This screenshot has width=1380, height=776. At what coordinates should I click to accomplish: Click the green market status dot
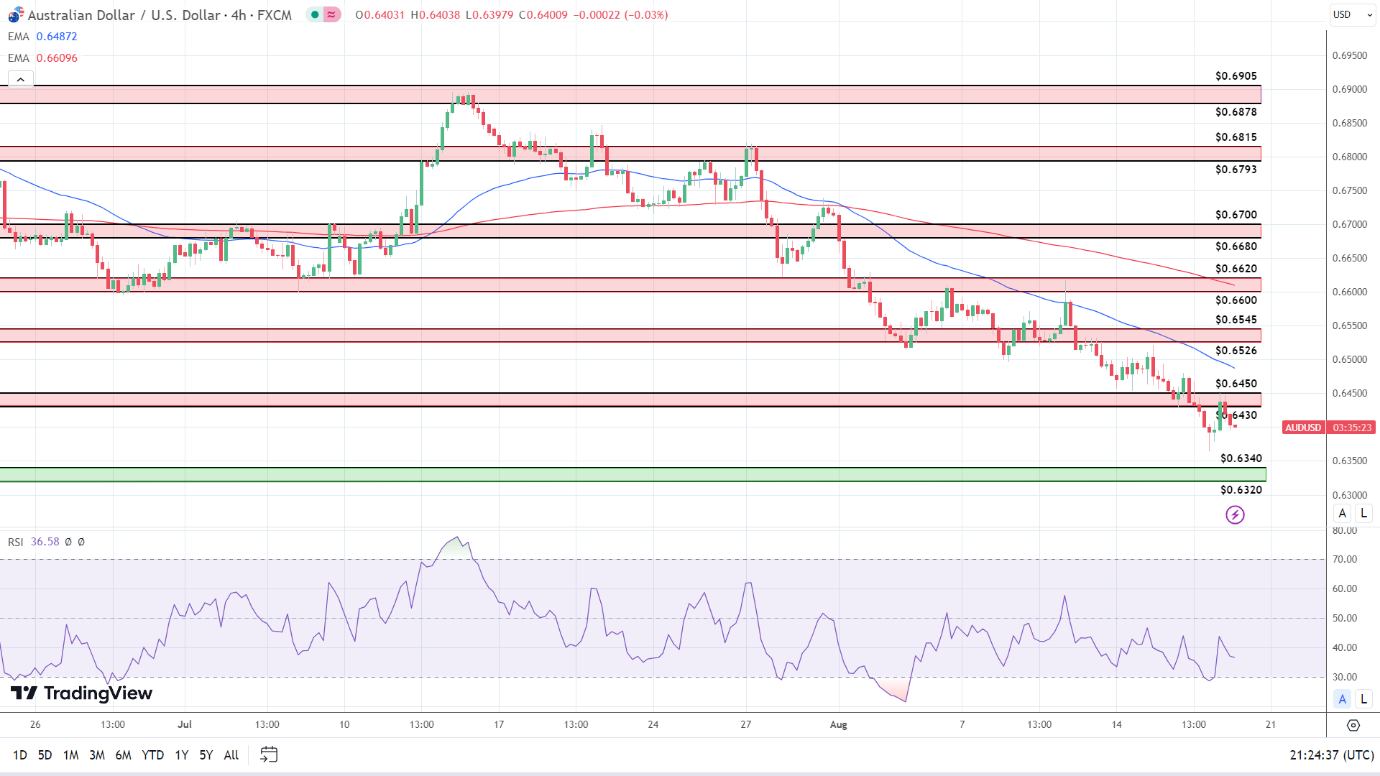click(x=315, y=14)
